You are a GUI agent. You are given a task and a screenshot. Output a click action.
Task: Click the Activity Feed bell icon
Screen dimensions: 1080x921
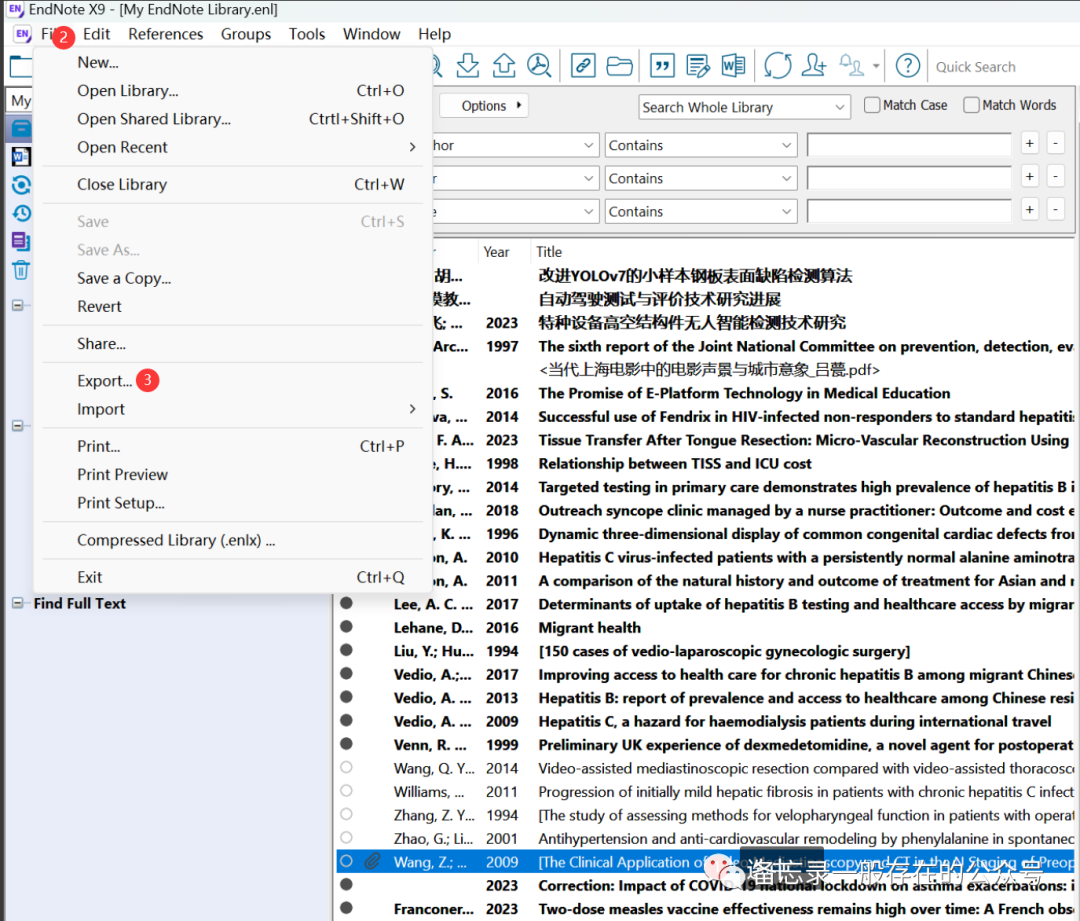[851, 65]
